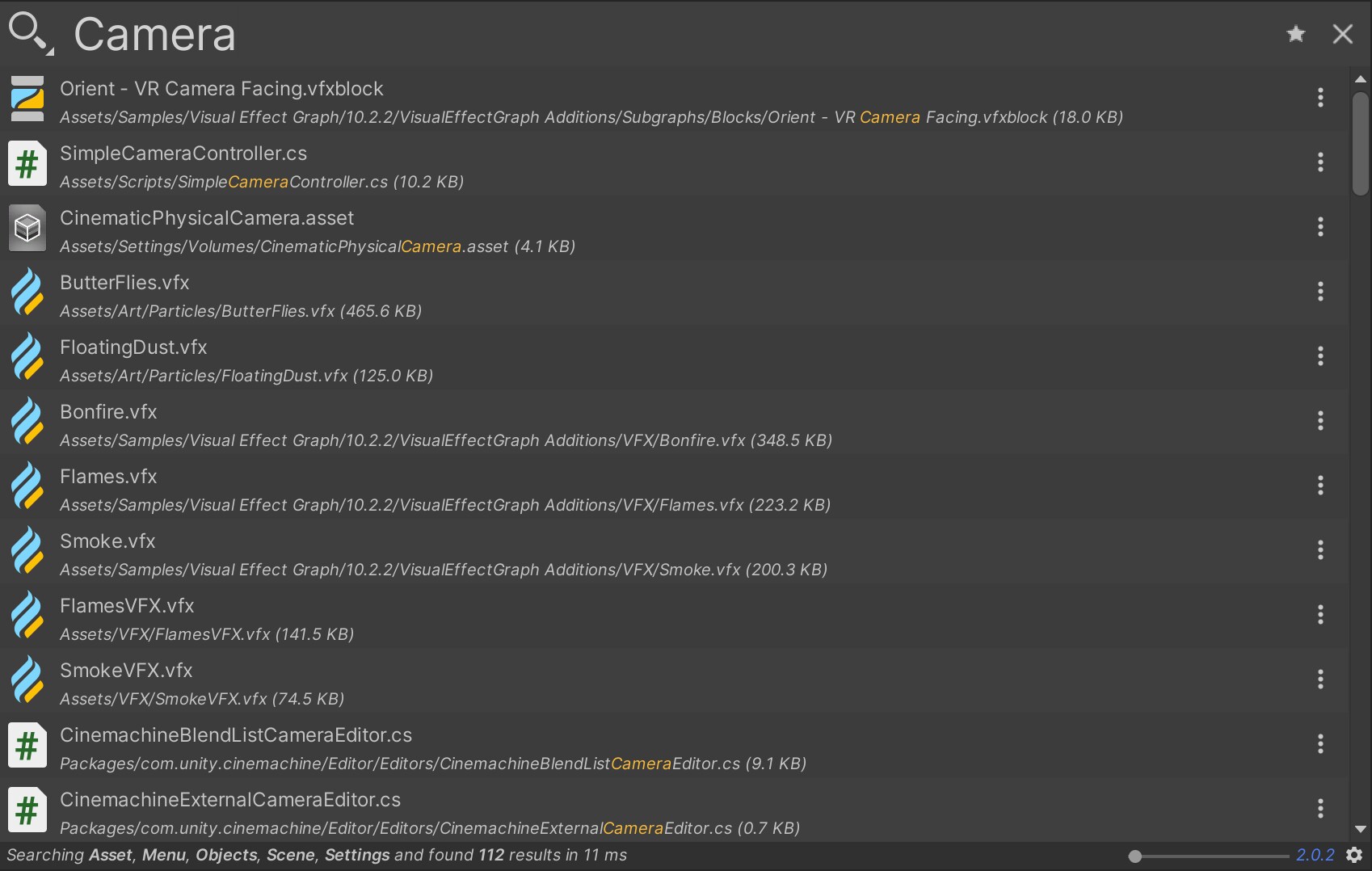Open more options for SmokeVFX.vfx
This screenshot has height=871, width=1372.
(1320, 680)
